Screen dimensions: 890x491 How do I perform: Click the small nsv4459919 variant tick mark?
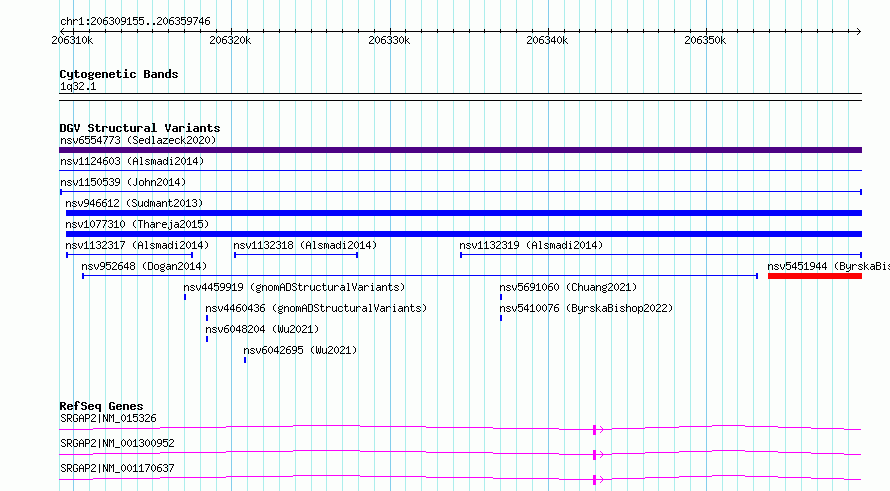click(x=185, y=297)
